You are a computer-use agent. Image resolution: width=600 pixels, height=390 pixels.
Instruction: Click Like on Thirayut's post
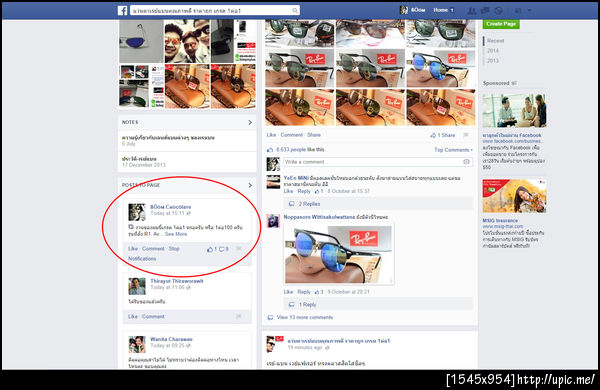pyautogui.click(x=133, y=317)
